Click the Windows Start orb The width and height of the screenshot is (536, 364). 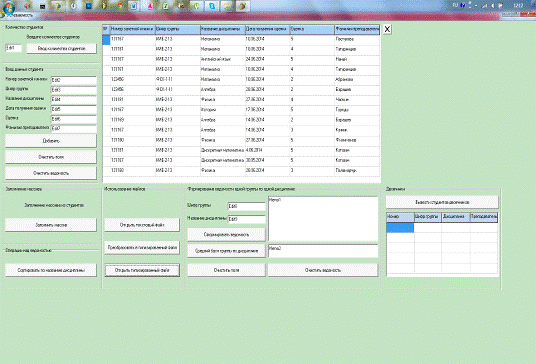pos(9,7)
